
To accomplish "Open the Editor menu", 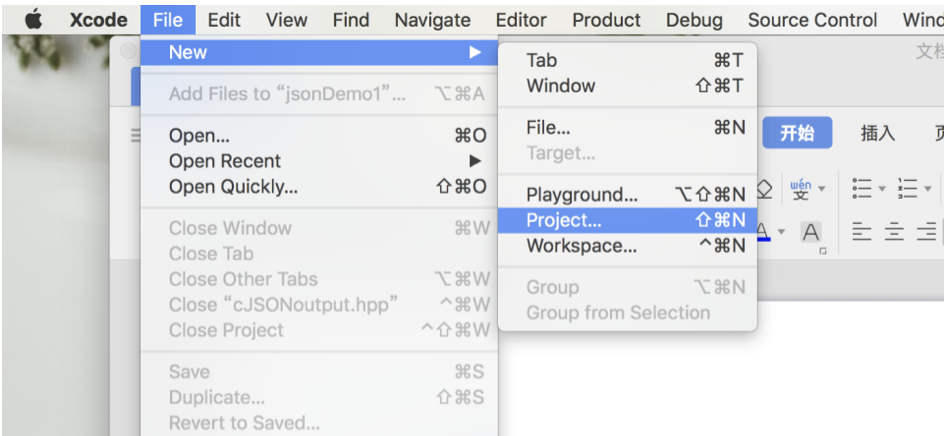I will pyautogui.click(x=521, y=20).
